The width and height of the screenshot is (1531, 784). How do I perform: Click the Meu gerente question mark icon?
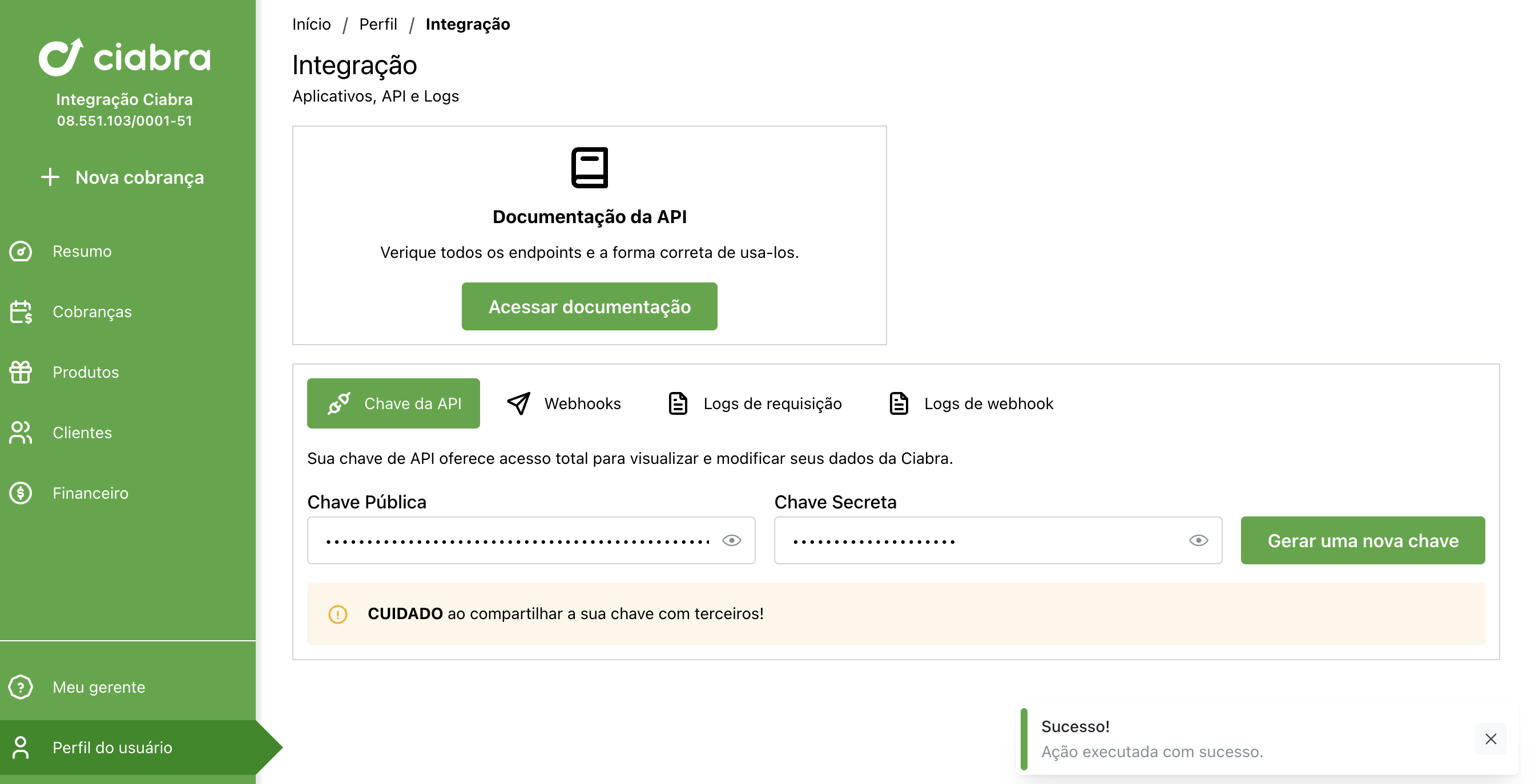21,687
